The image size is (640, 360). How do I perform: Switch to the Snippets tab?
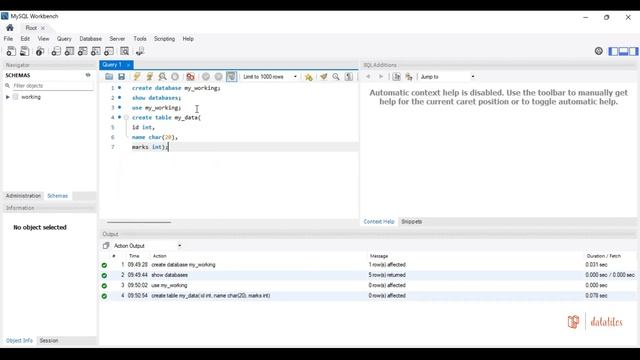[411, 222]
